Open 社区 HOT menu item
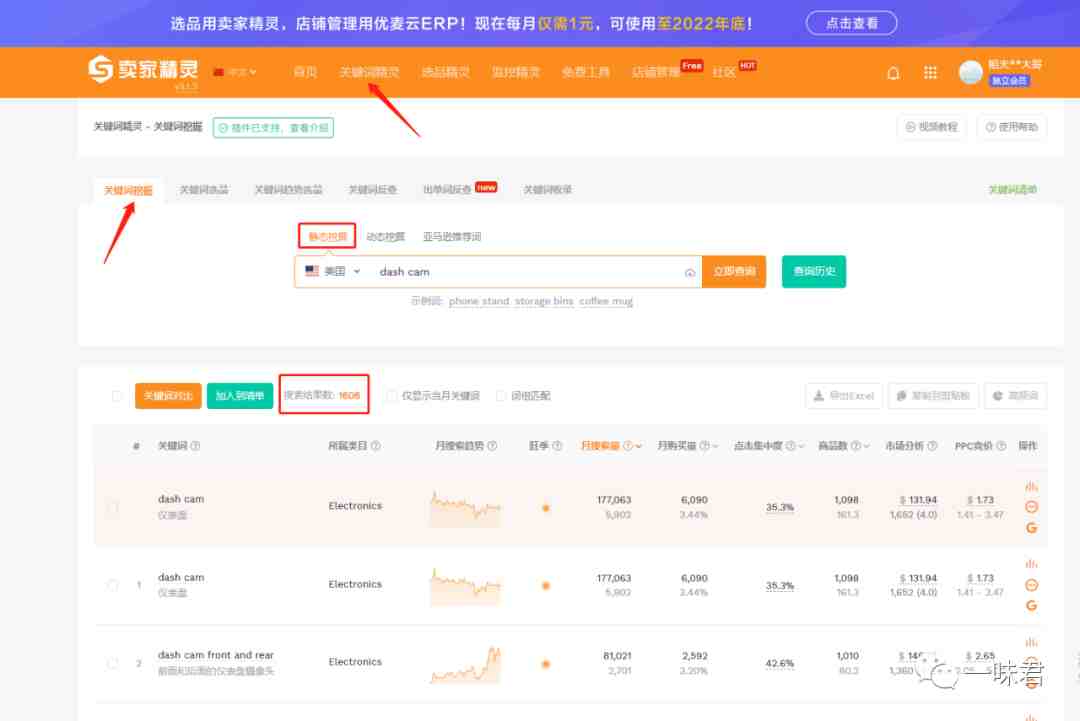Viewport: 1080px width, 721px height. coord(723,72)
